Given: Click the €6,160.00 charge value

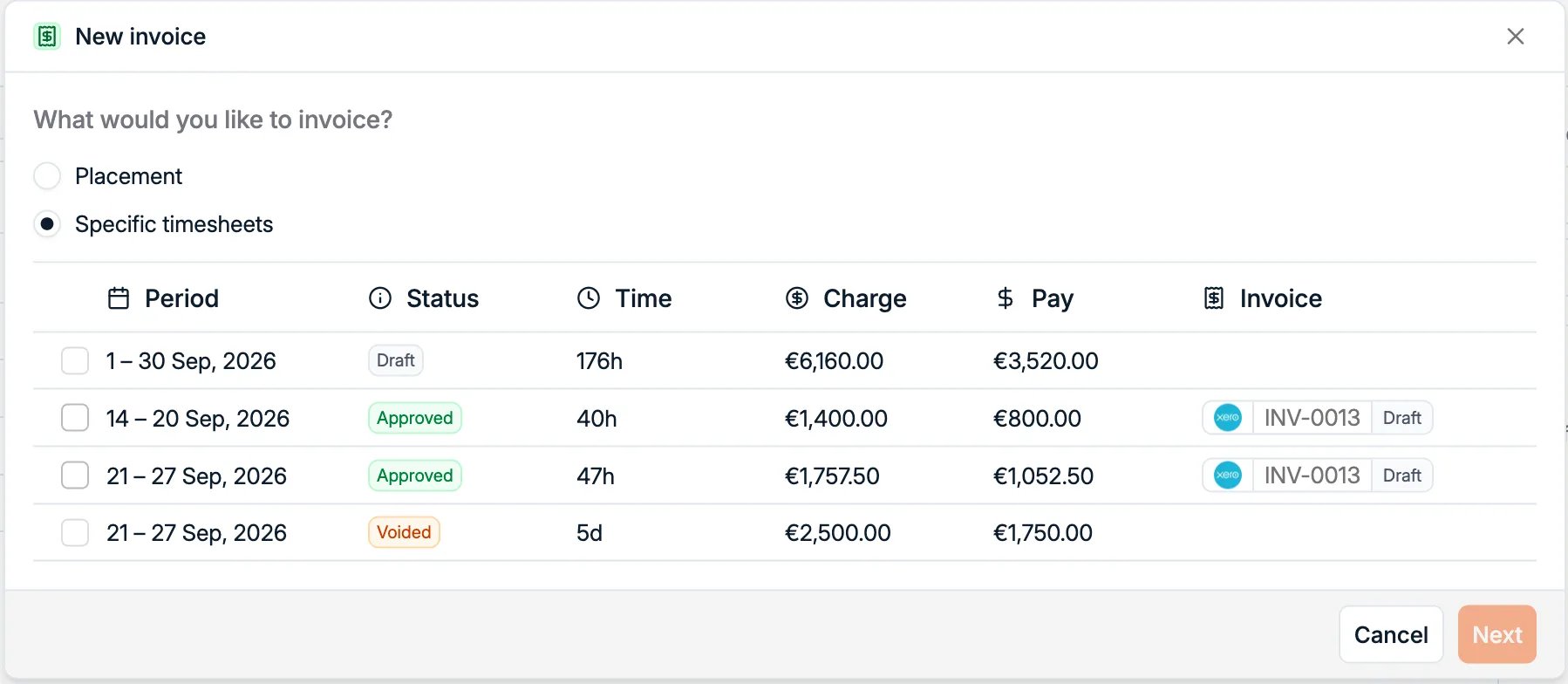Looking at the screenshot, I should (x=834, y=360).
